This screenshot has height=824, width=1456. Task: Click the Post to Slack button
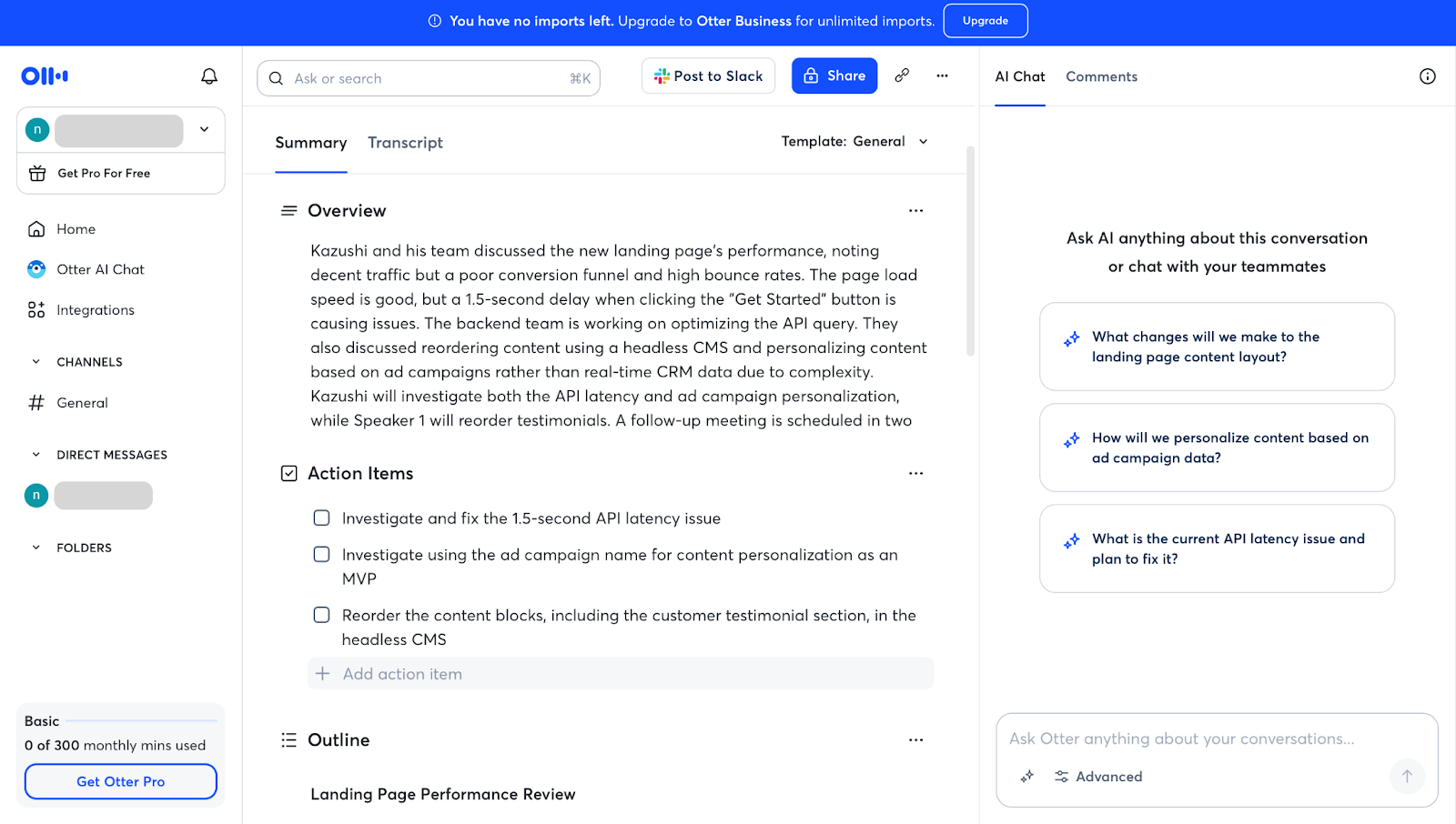tap(708, 76)
